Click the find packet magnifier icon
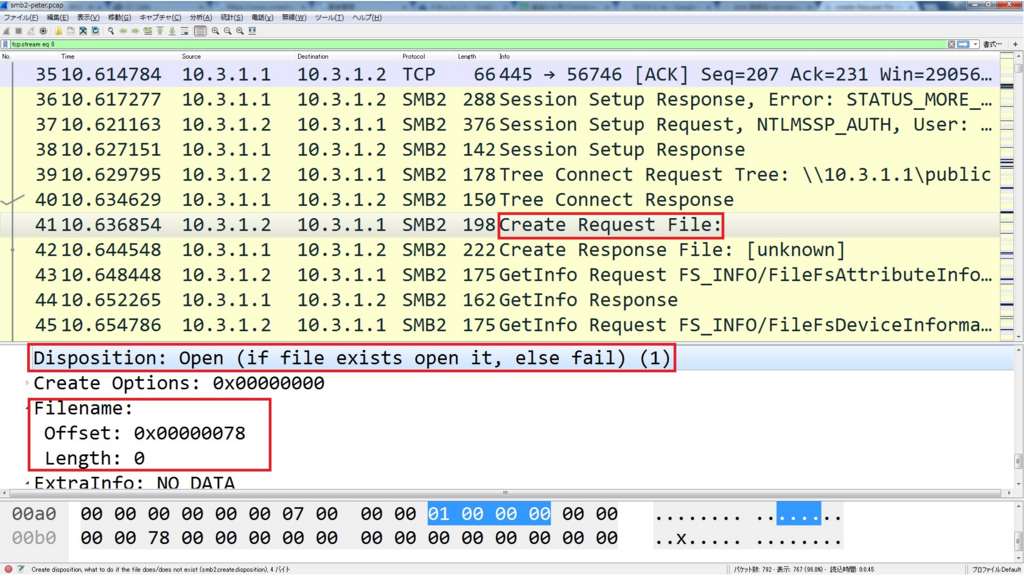This screenshot has width=1024, height=576. (x=110, y=31)
